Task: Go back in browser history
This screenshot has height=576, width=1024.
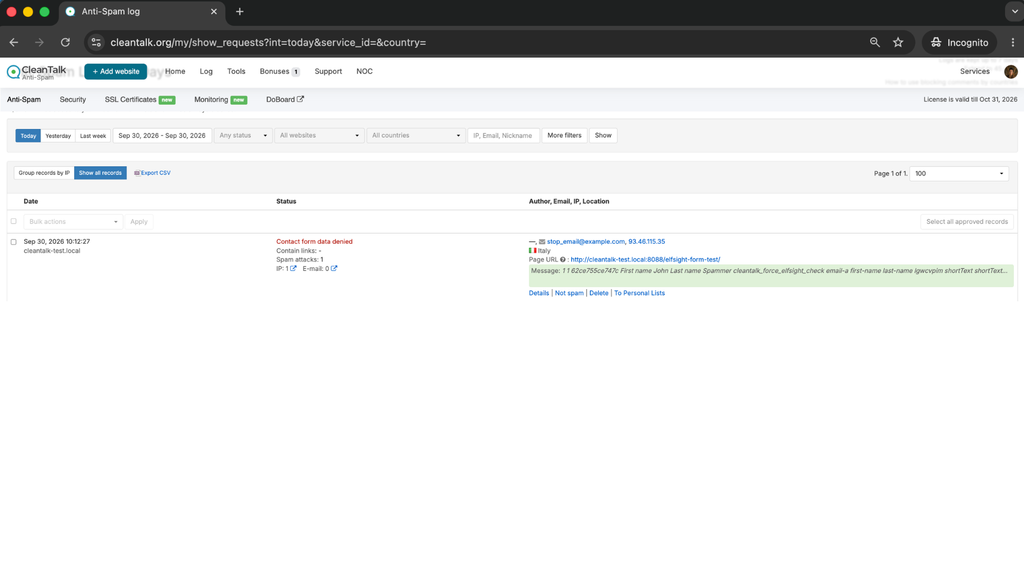Action: click(x=14, y=42)
